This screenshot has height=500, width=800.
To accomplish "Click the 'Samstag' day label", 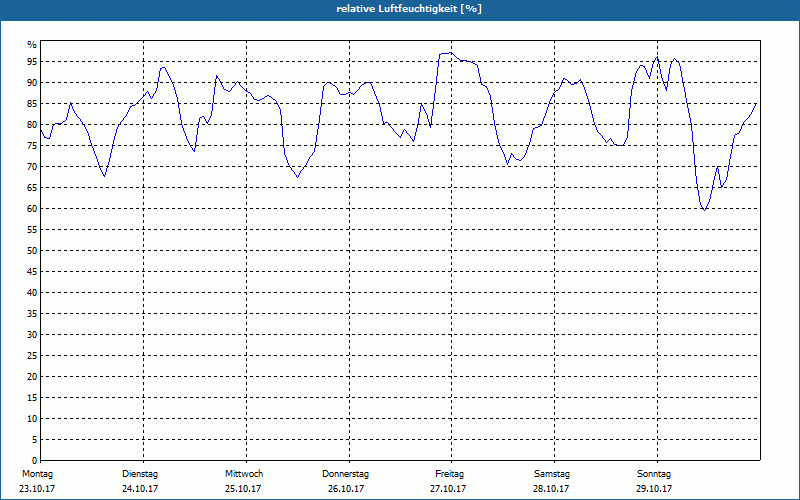I will tap(552, 474).
